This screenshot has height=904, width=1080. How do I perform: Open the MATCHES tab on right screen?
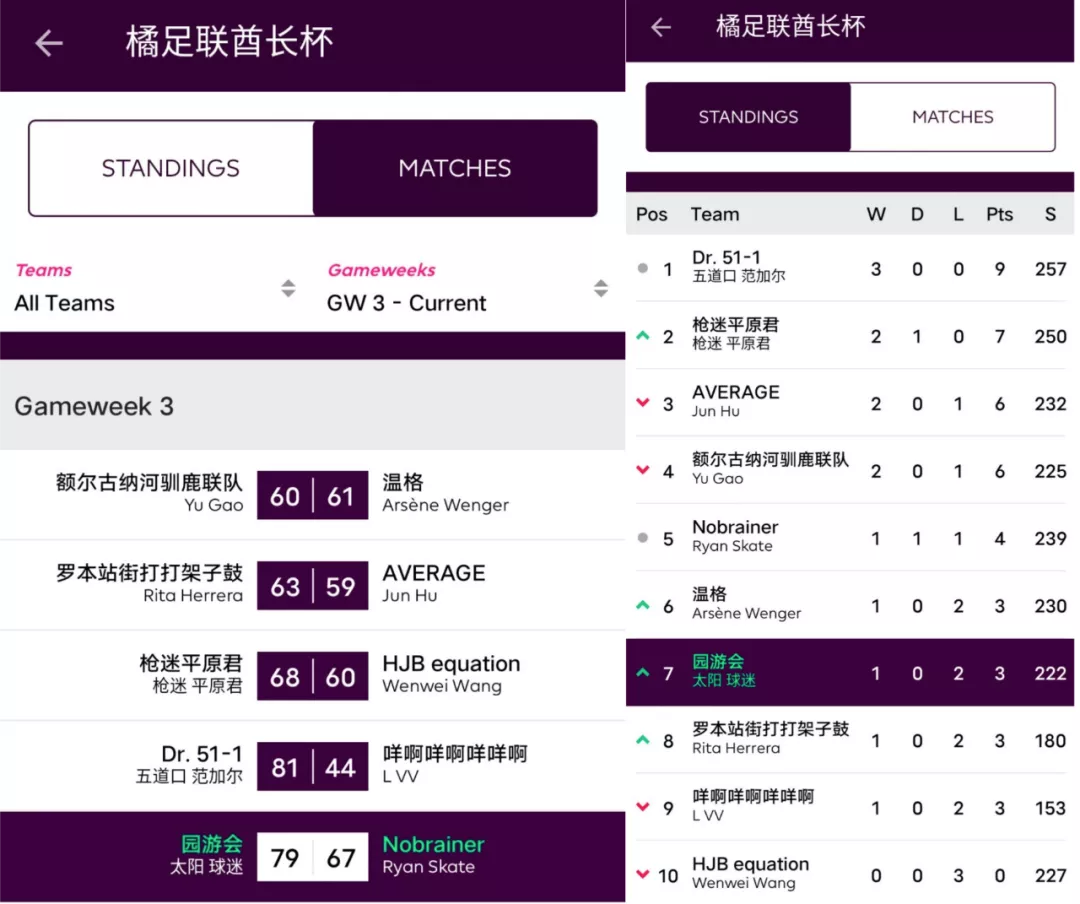(952, 117)
